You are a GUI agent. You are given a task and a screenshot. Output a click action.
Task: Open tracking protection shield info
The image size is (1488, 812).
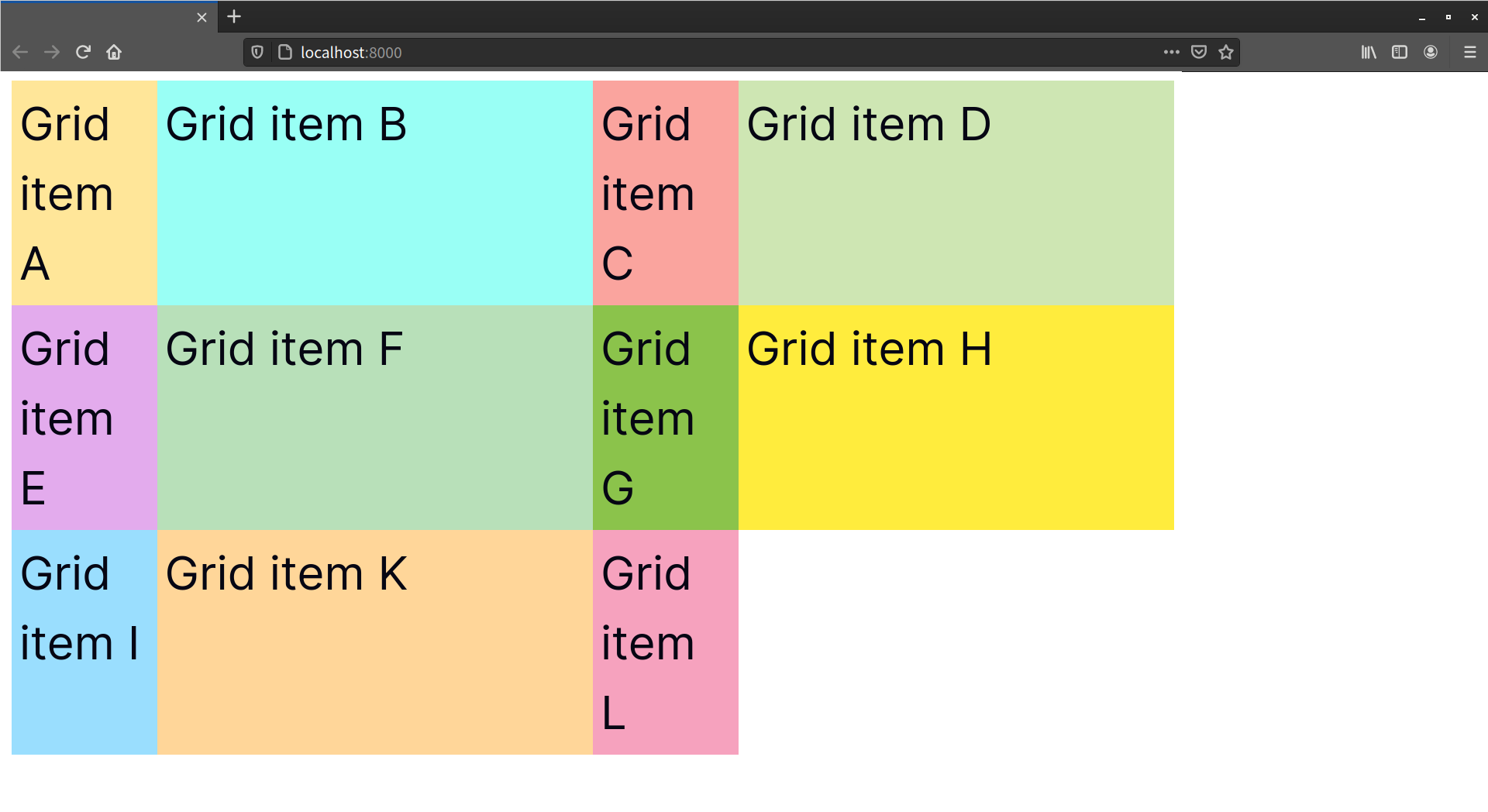coord(257,52)
